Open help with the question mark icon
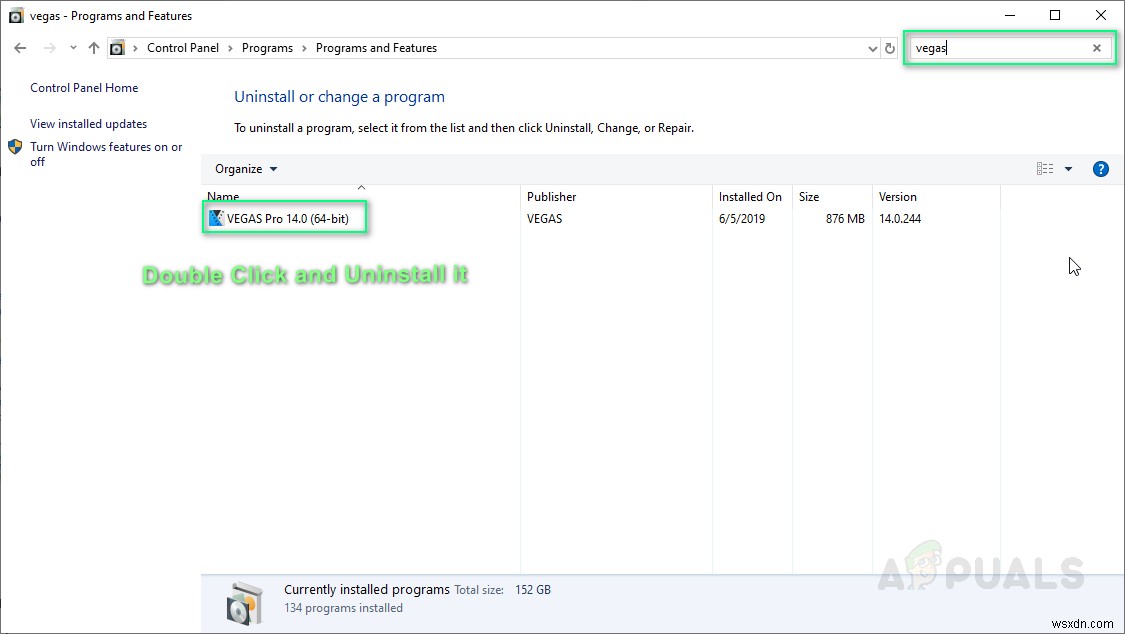 (x=1101, y=169)
